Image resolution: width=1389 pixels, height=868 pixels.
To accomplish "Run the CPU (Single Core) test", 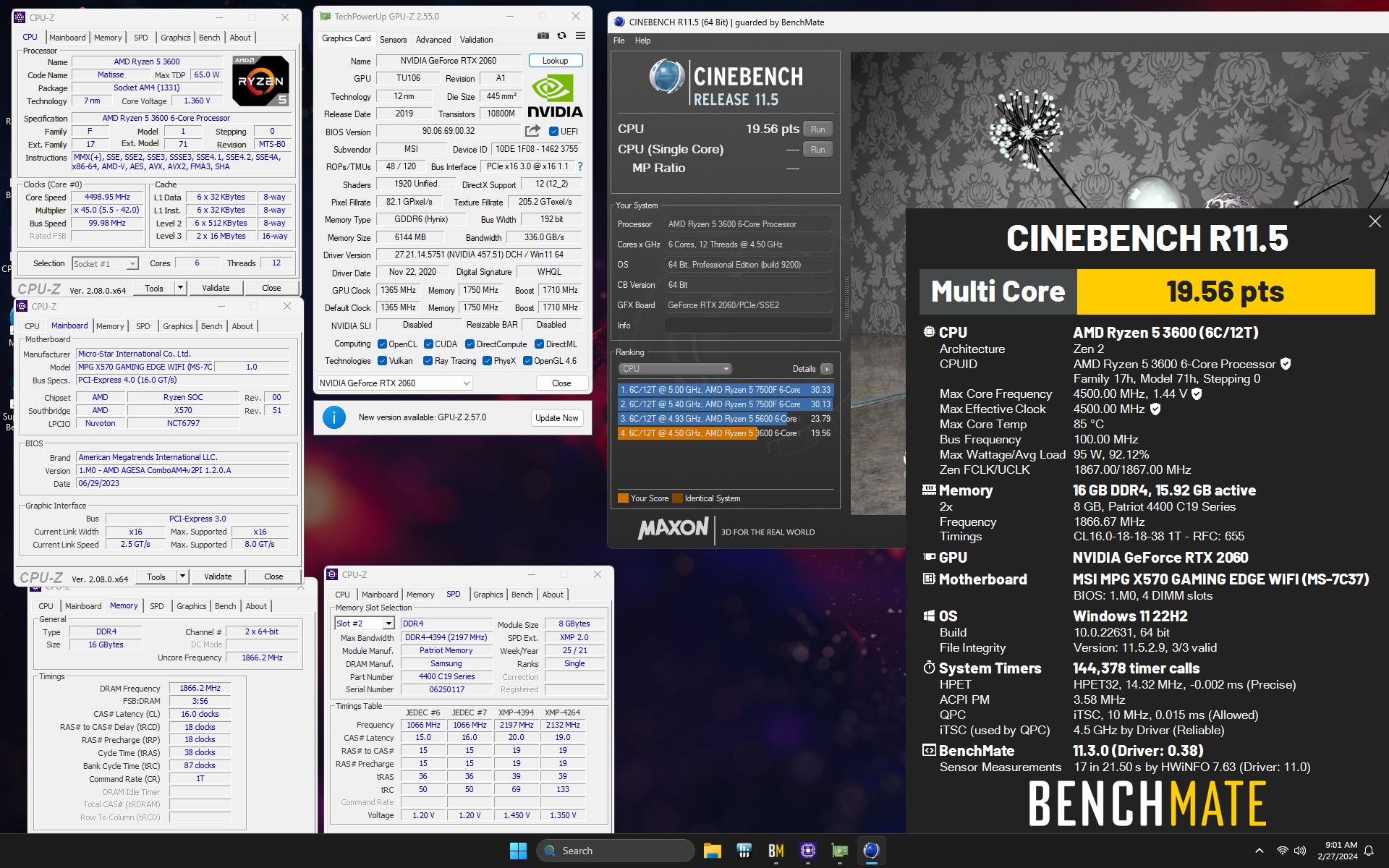I will coord(817,150).
